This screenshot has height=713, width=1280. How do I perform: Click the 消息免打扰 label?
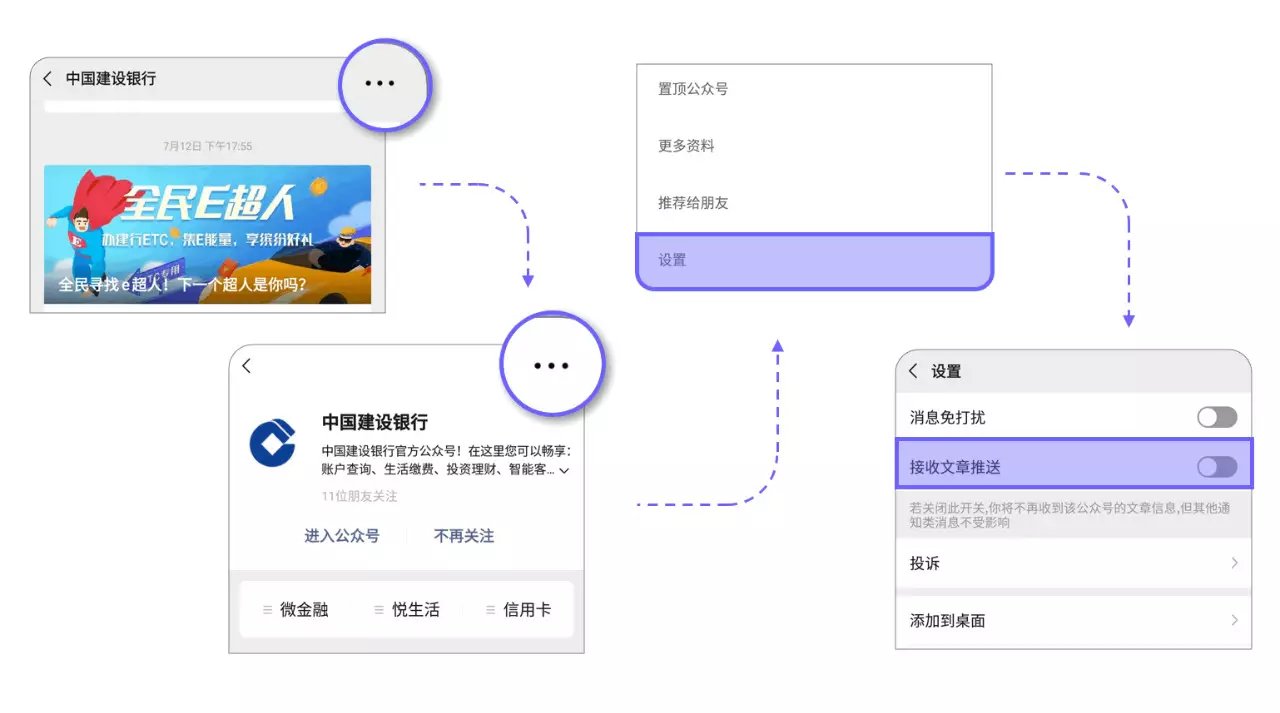[947, 417]
